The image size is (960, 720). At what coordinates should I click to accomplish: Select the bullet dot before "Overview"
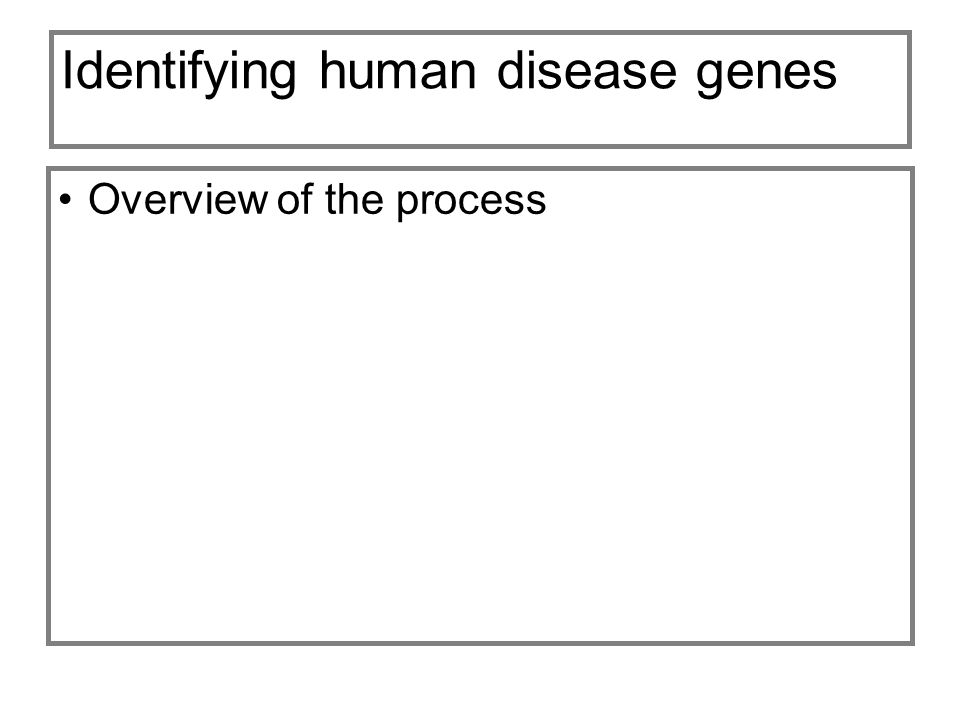66,200
